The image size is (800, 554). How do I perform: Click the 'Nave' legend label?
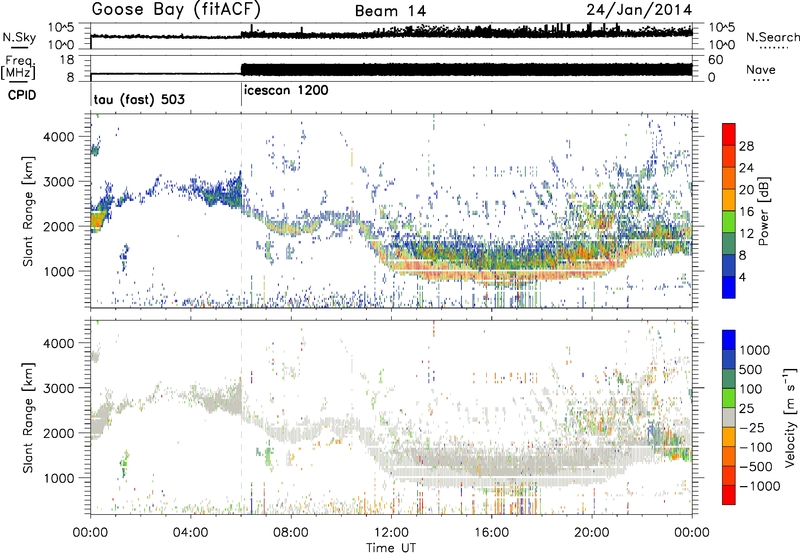pos(760,69)
